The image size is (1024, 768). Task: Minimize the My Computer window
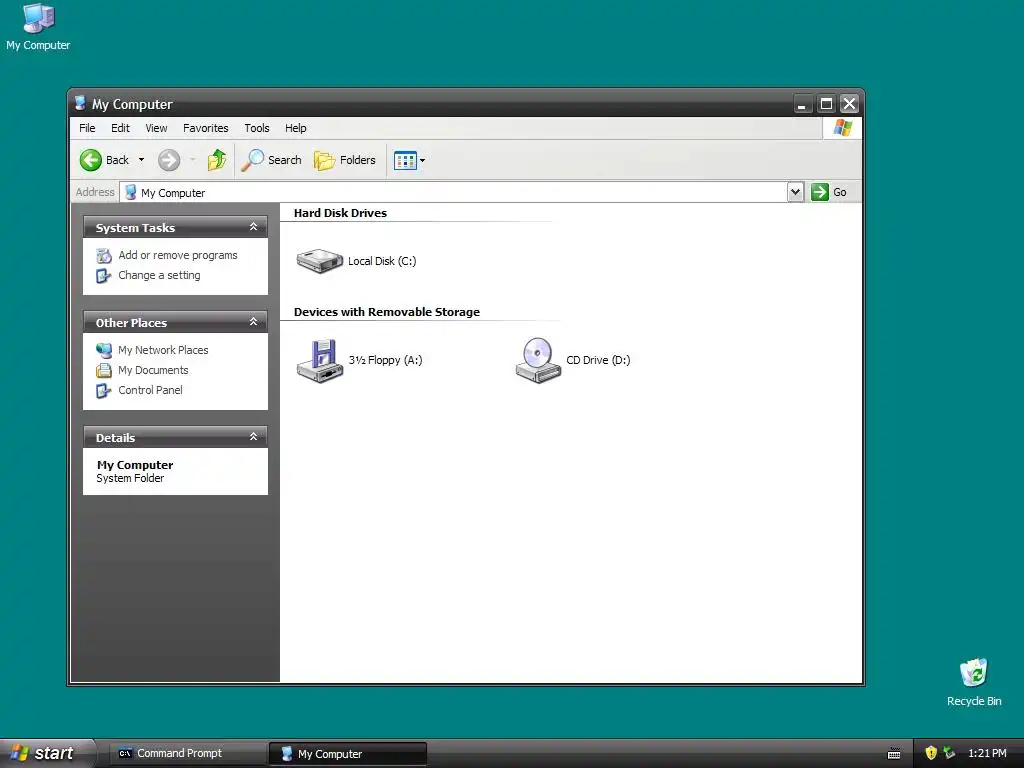801,104
